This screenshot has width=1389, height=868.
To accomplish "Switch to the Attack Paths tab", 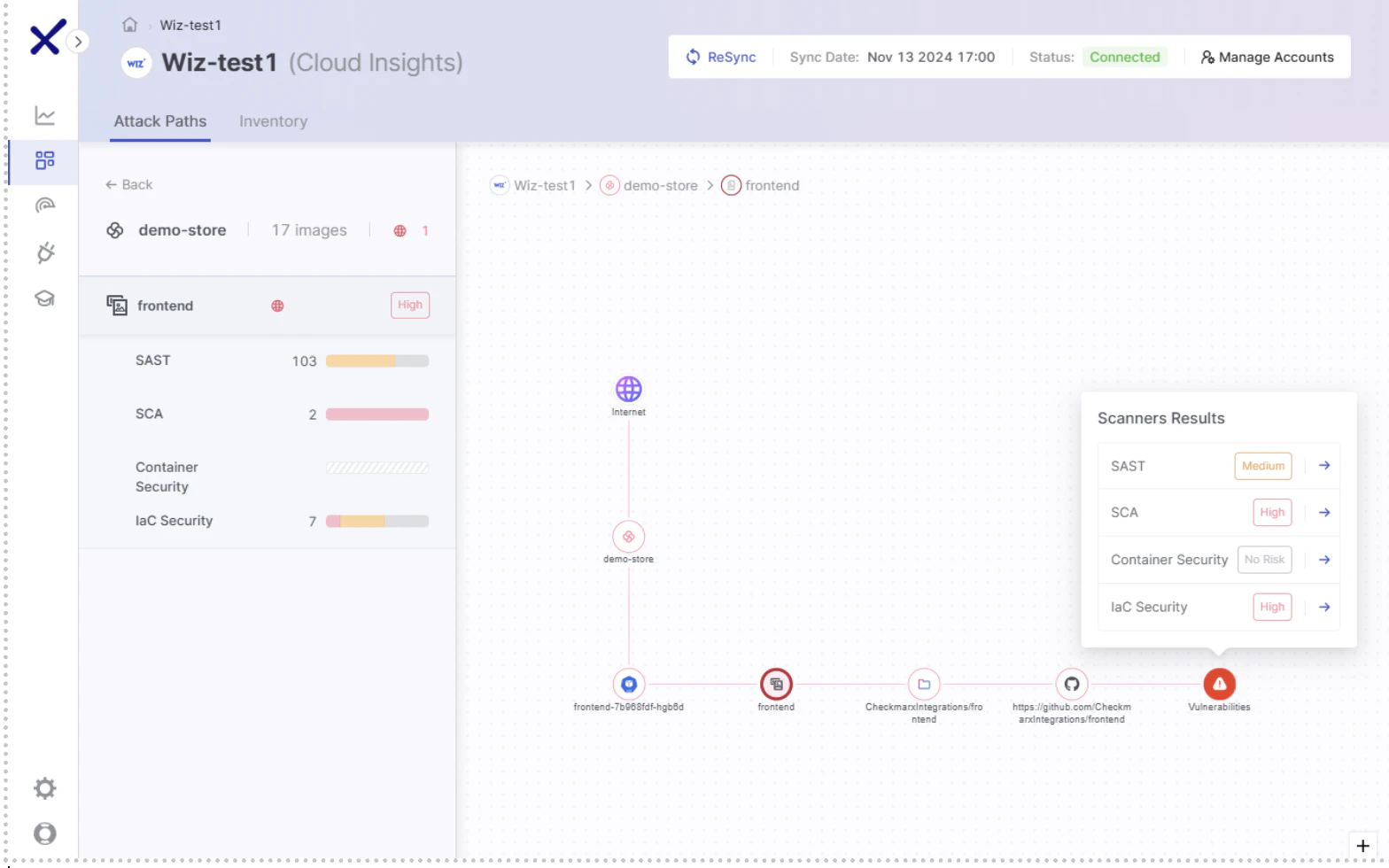I will pos(160,121).
